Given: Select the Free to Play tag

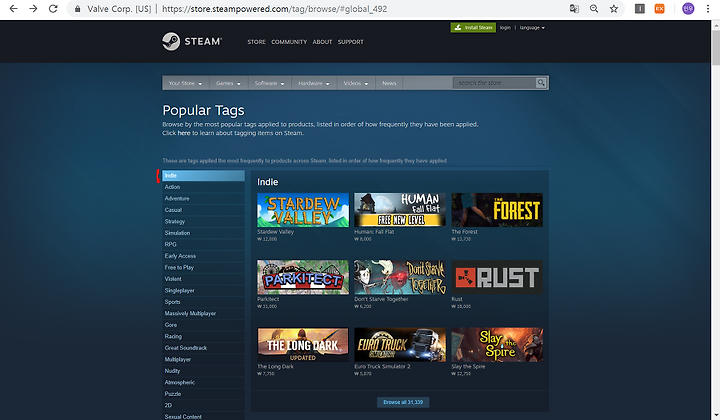Looking at the screenshot, I should click(x=203, y=267).
